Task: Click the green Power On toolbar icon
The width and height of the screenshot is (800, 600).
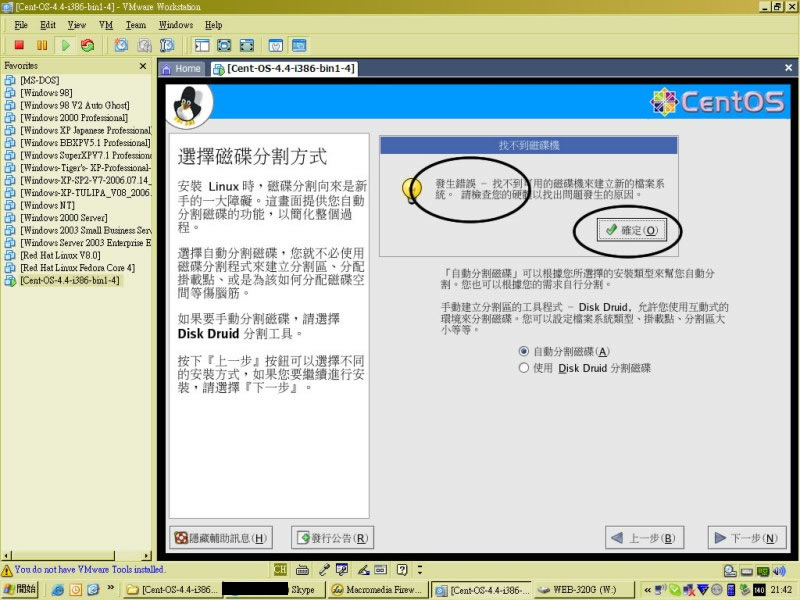Action: pyautogui.click(x=65, y=45)
